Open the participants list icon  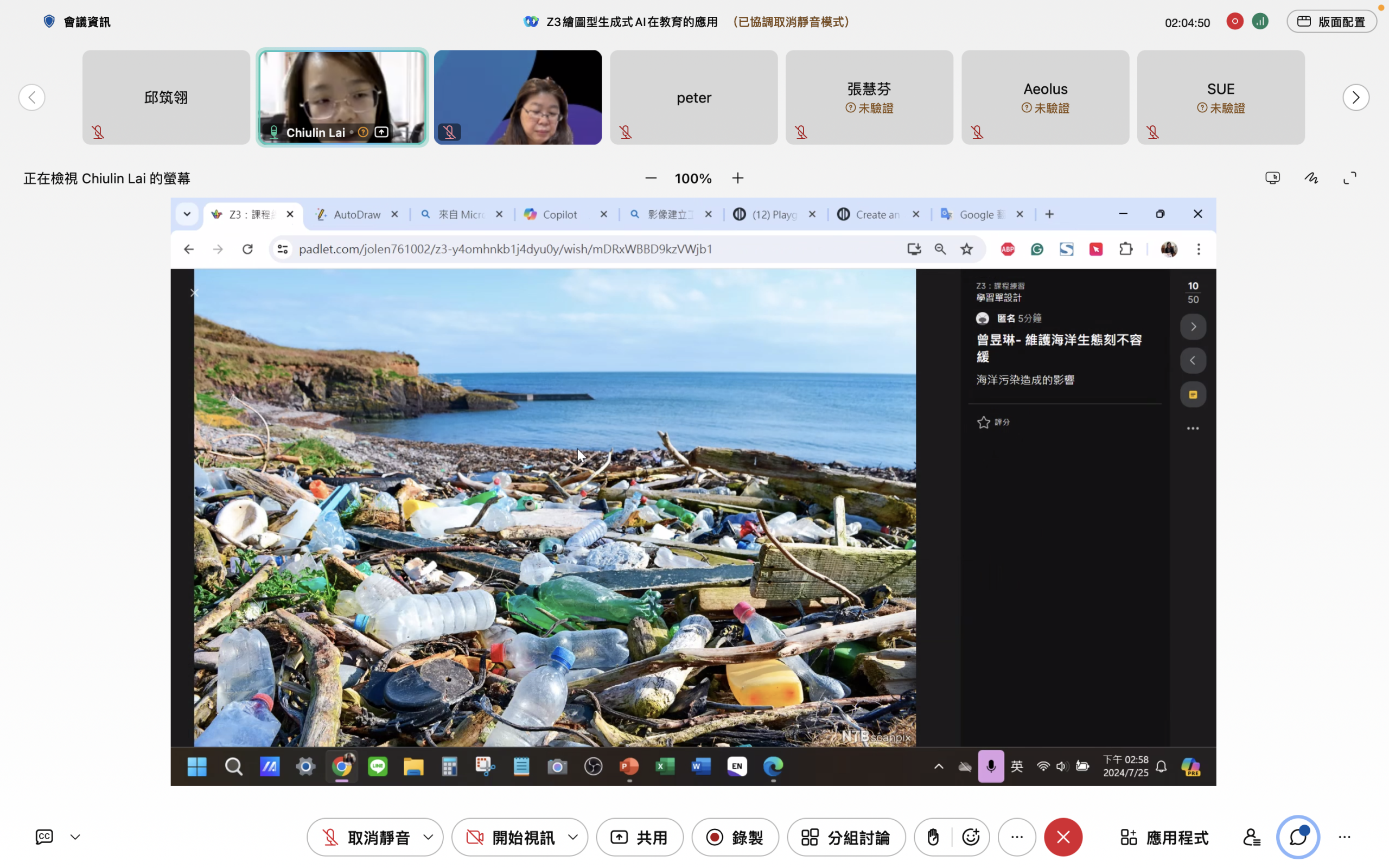coord(1251,838)
